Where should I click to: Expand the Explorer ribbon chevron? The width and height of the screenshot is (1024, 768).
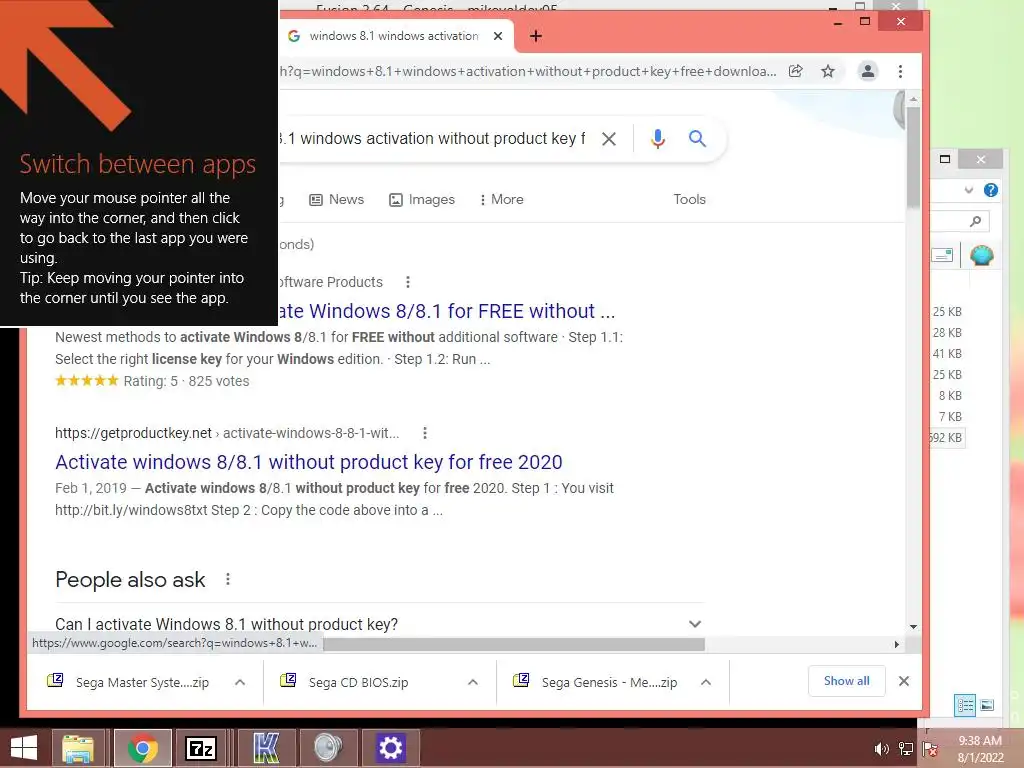[969, 190]
